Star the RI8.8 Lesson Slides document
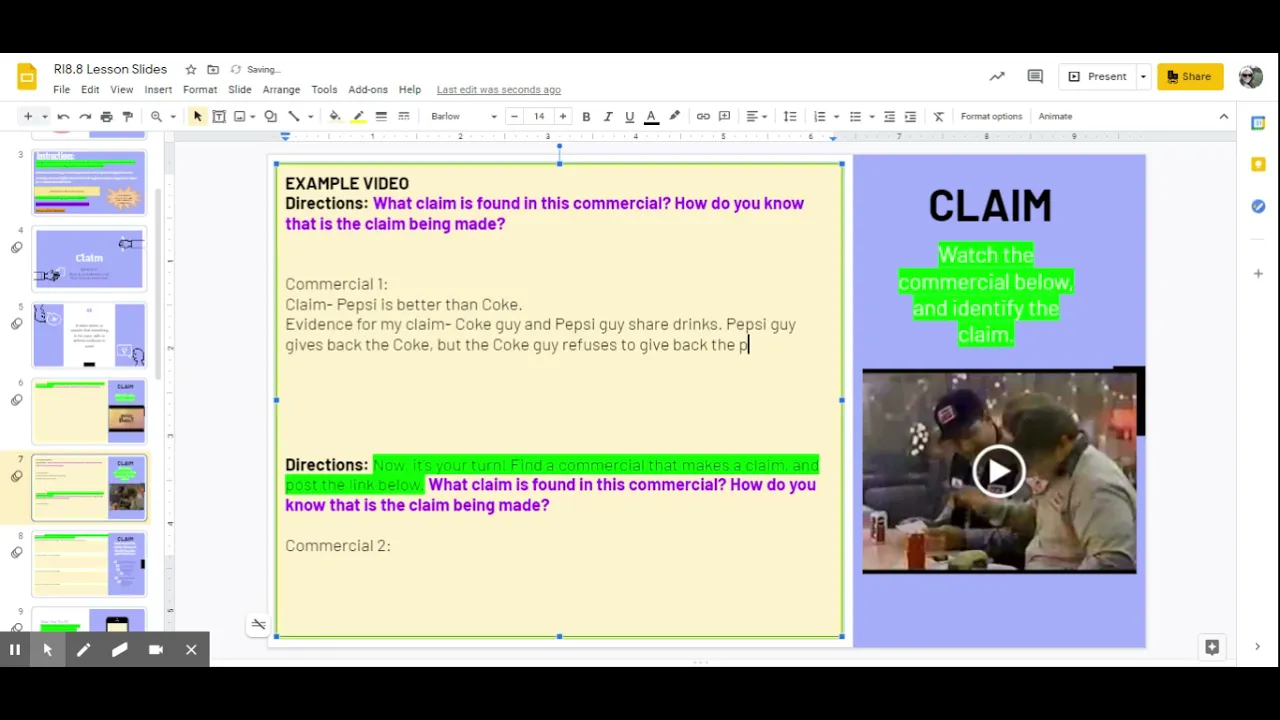 click(191, 70)
